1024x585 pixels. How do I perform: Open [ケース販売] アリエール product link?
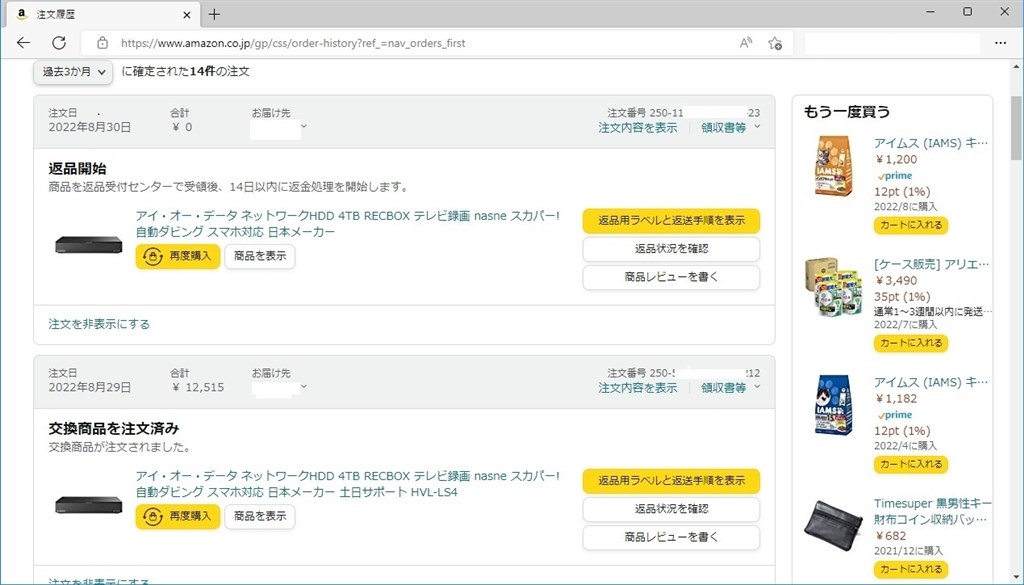[x=931, y=264]
